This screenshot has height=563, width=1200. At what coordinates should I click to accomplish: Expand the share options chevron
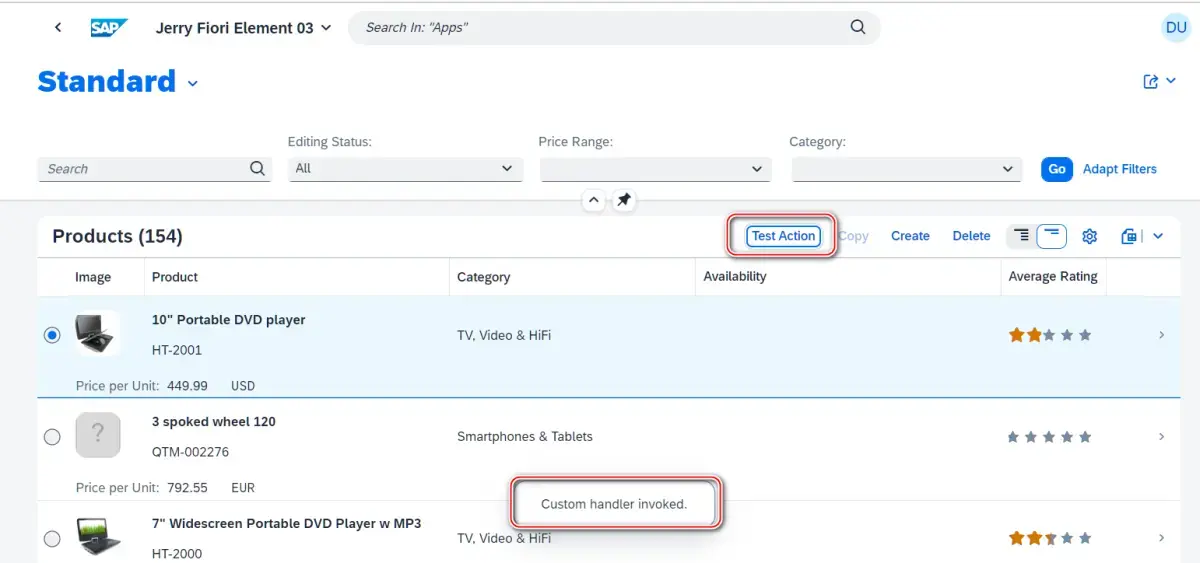tap(1171, 82)
